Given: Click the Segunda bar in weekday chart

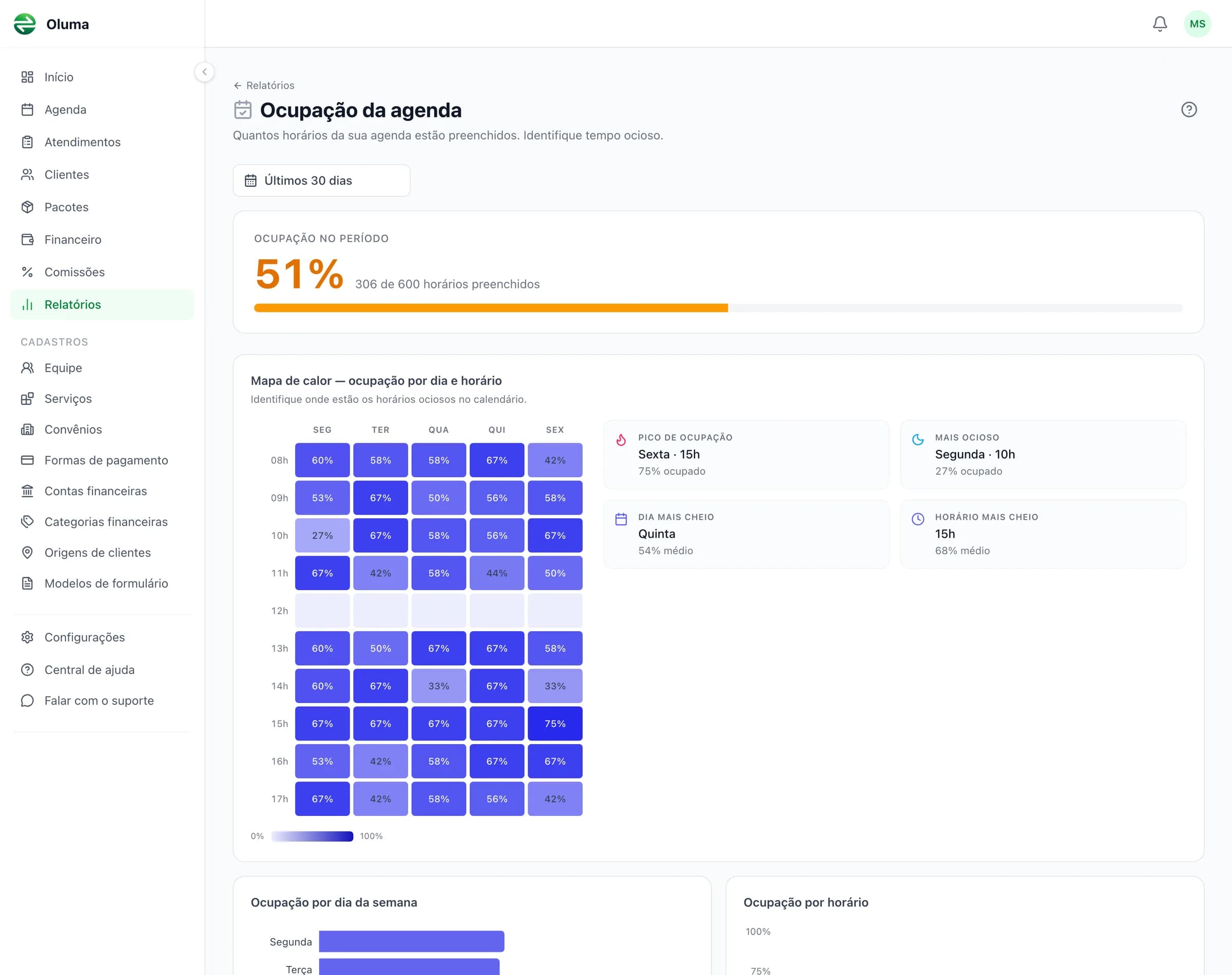Looking at the screenshot, I should tap(412, 942).
